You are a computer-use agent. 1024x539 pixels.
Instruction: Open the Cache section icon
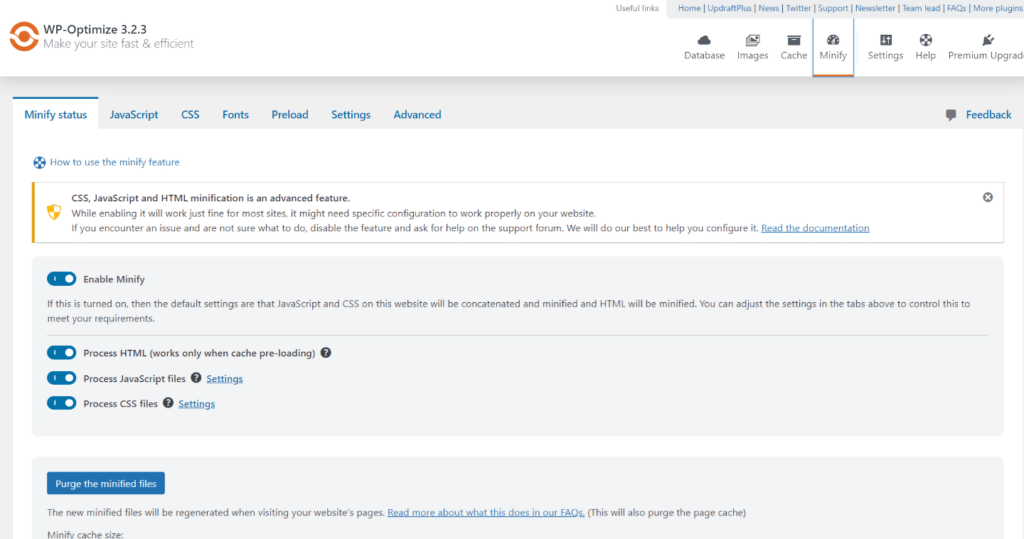point(793,41)
